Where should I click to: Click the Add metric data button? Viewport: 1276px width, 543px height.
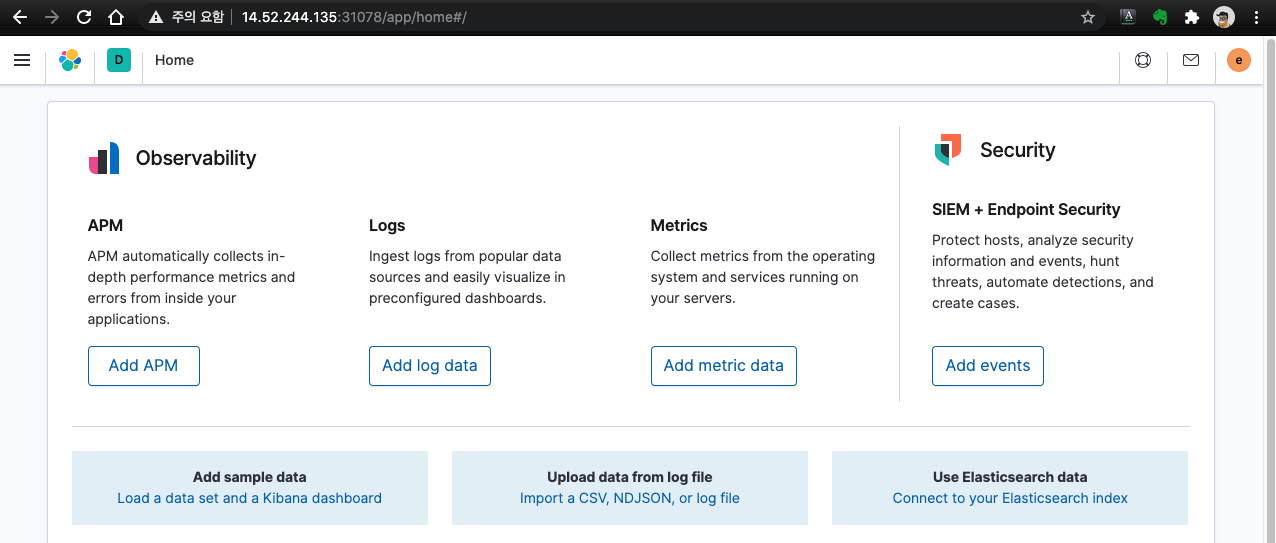pos(724,366)
